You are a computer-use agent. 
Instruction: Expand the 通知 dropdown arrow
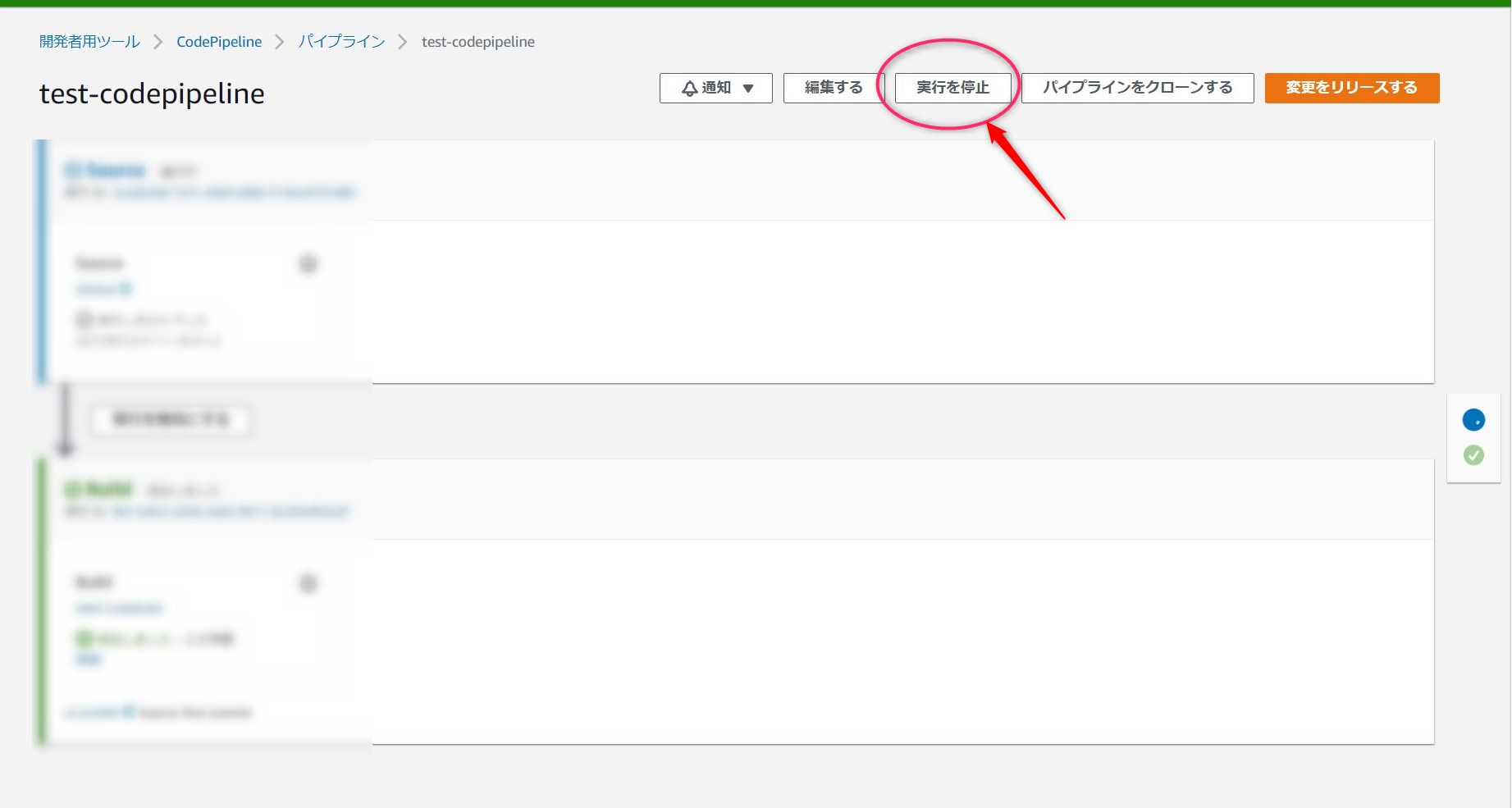click(748, 89)
